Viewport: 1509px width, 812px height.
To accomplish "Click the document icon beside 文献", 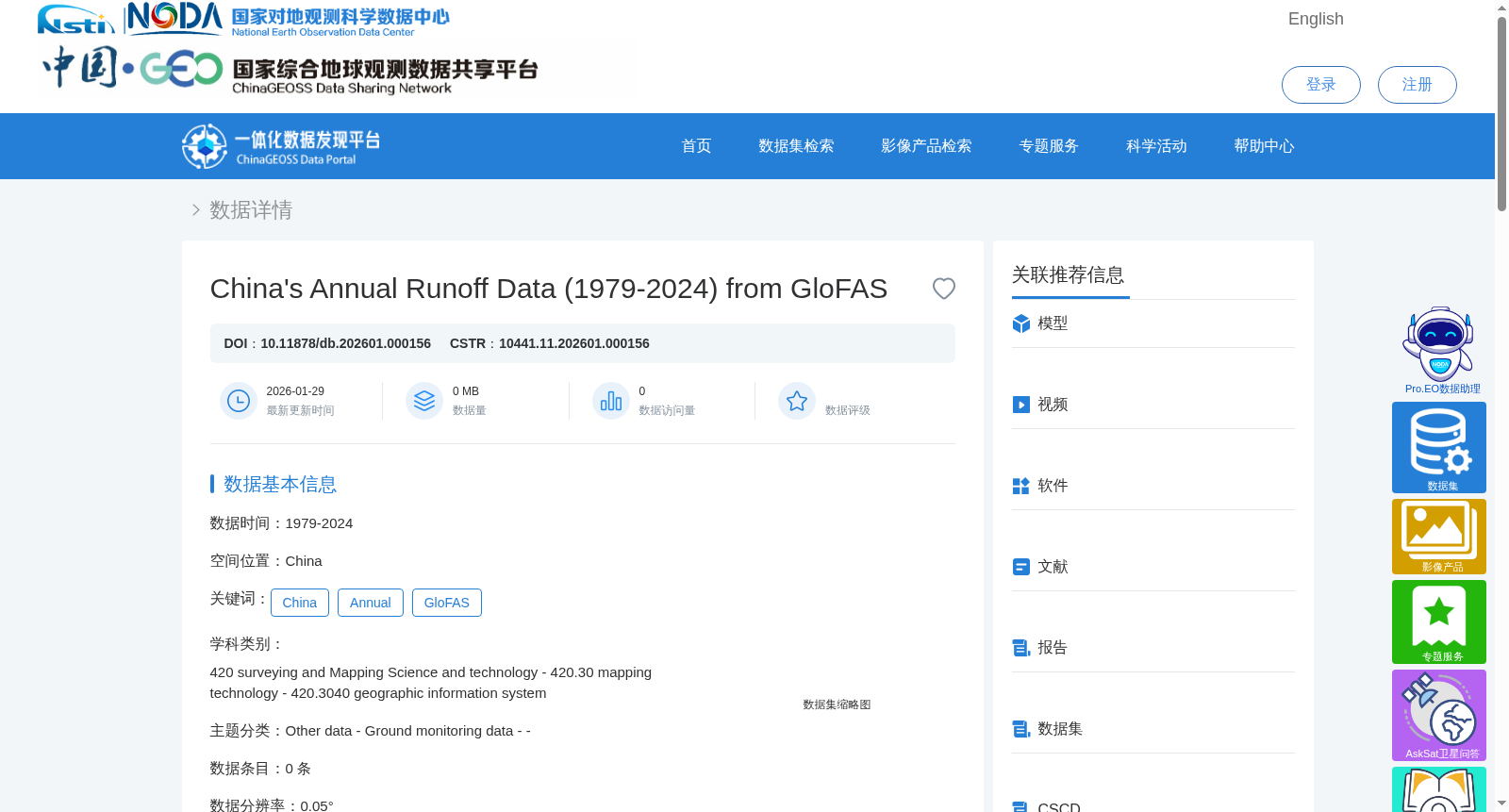I will [x=1021, y=567].
